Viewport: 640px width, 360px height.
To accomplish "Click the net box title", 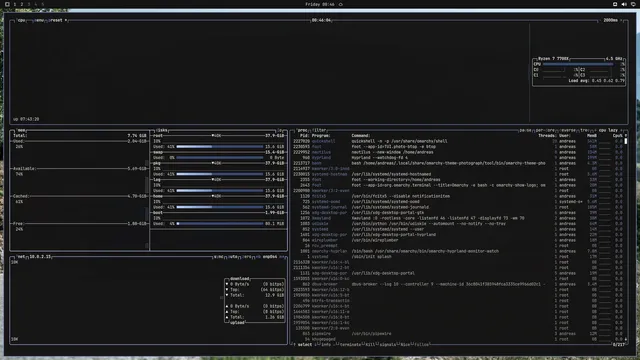I will (21, 257).
